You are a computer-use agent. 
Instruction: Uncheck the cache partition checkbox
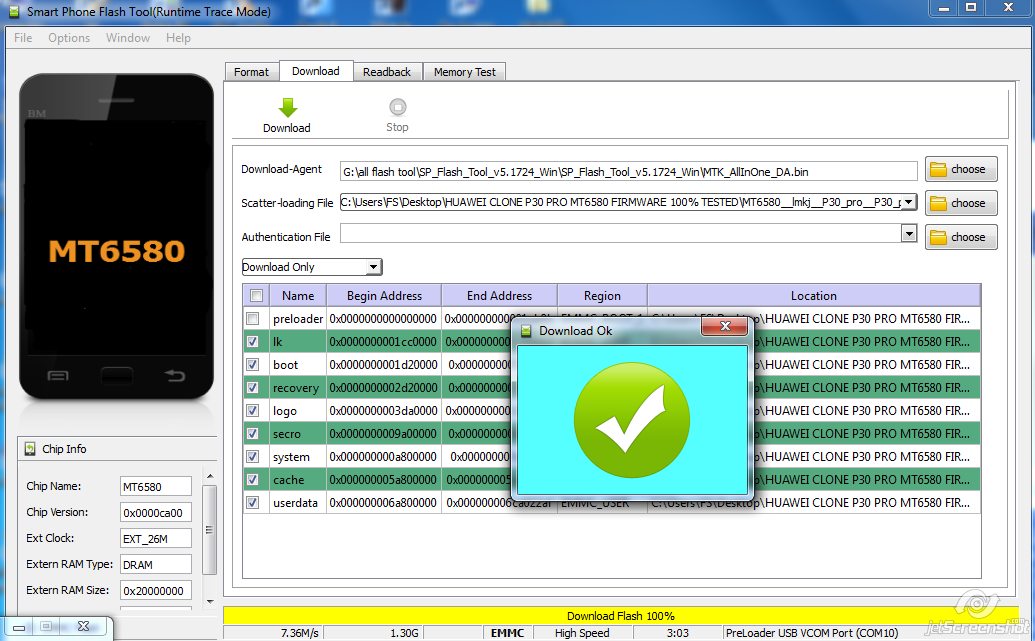(x=252, y=480)
